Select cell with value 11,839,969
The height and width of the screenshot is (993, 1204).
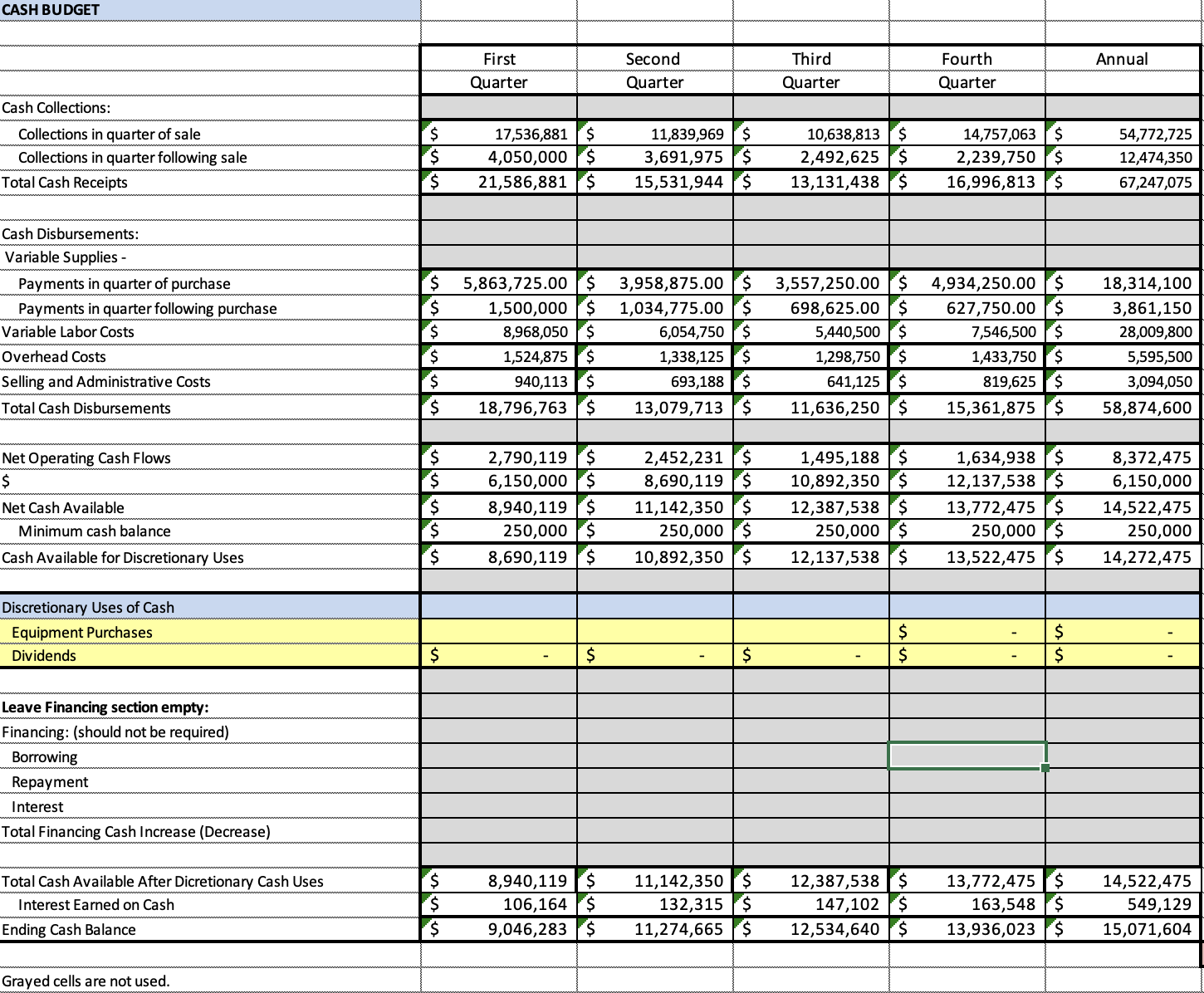(x=655, y=134)
